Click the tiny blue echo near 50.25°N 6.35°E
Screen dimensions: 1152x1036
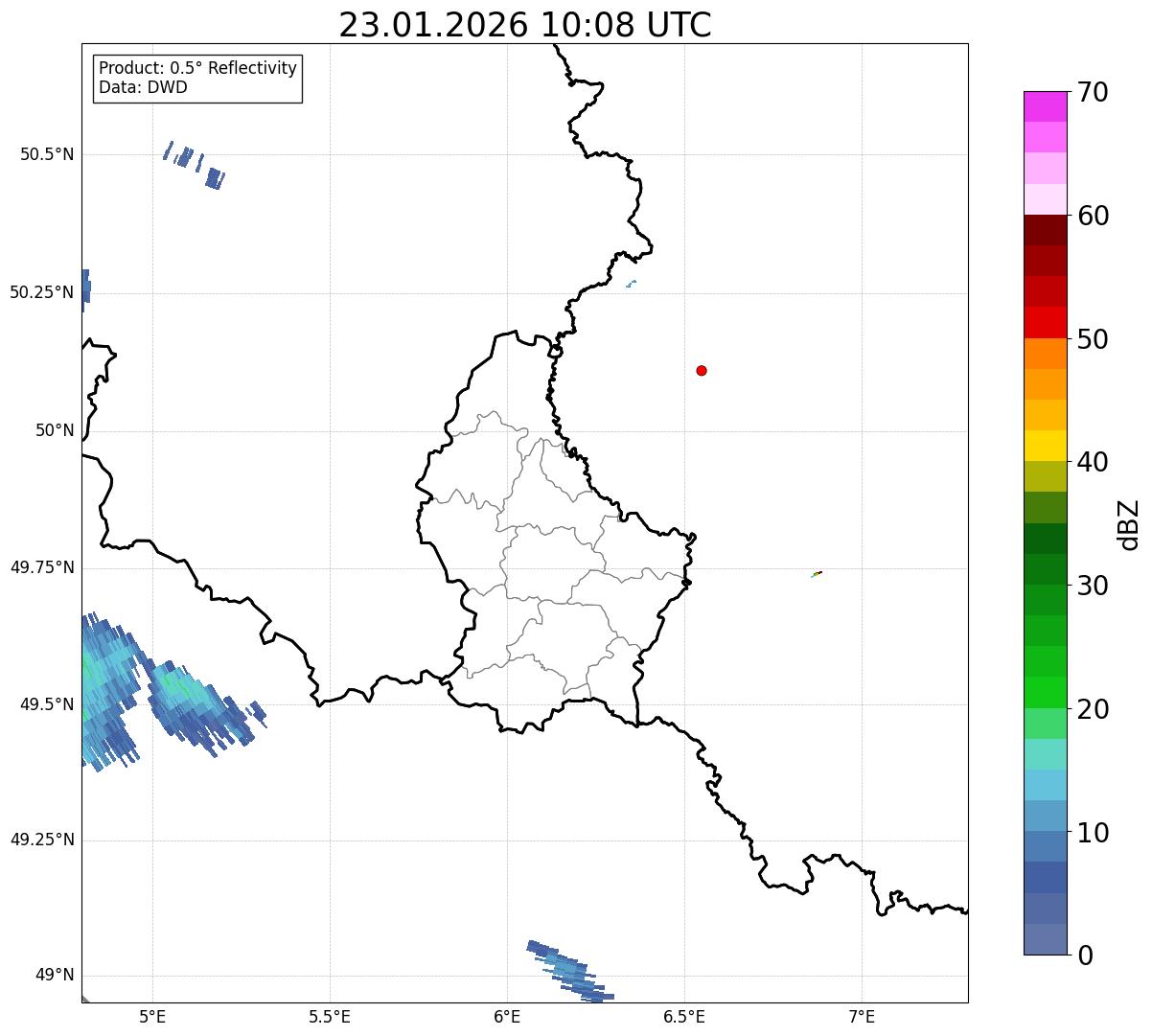631,284
